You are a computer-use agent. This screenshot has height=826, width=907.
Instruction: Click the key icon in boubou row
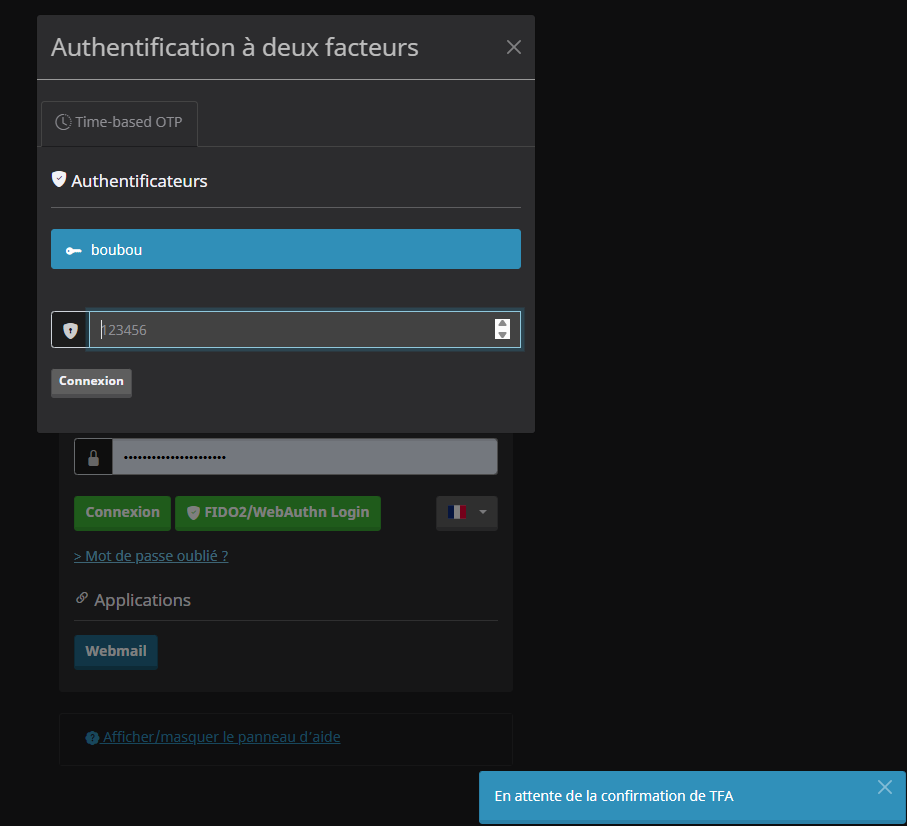click(x=74, y=250)
